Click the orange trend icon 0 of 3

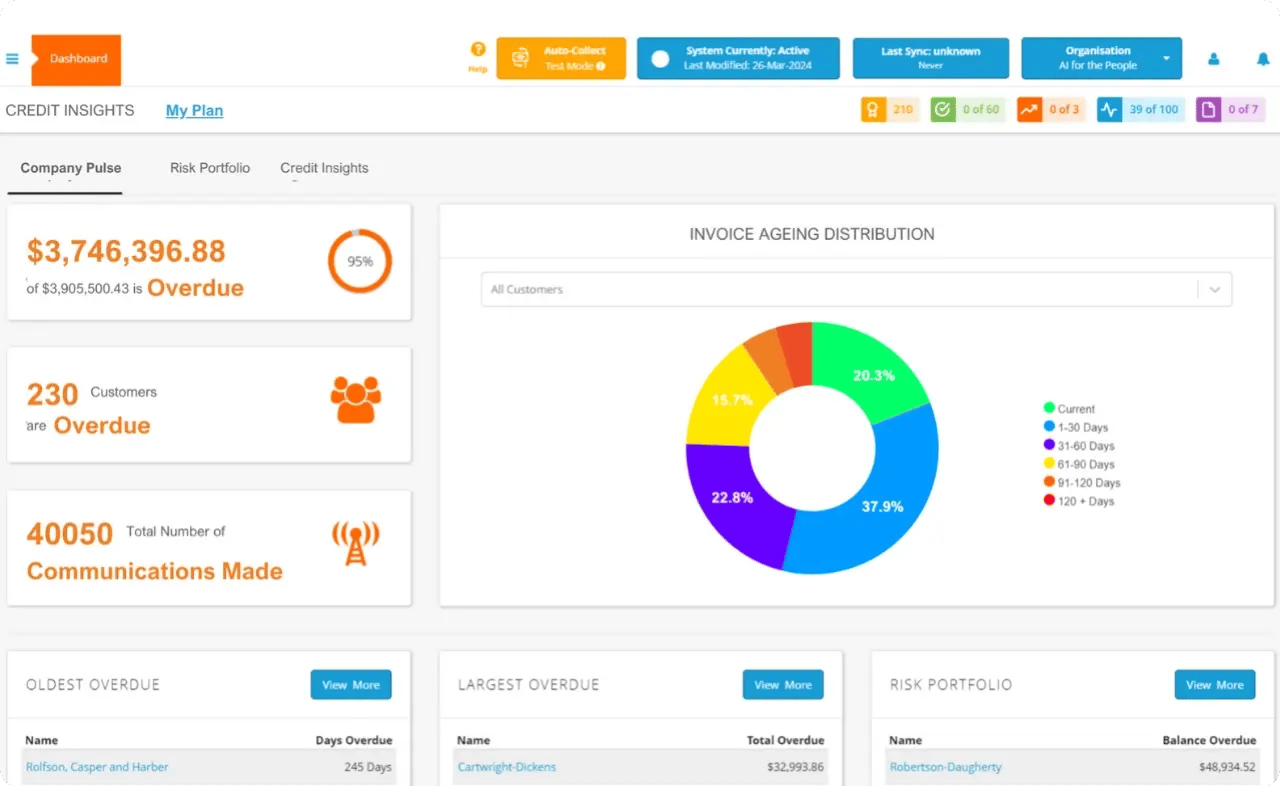pyautogui.click(x=1030, y=110)
